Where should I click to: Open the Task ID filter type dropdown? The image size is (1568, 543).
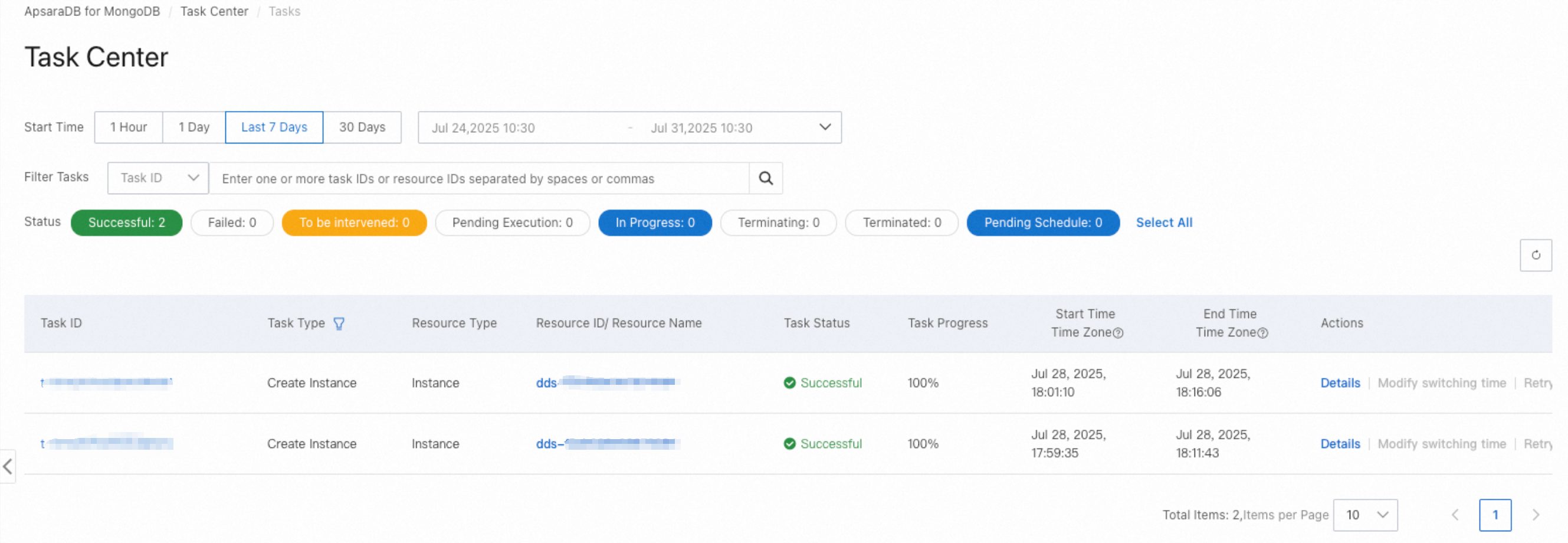(x=158, y=178)
